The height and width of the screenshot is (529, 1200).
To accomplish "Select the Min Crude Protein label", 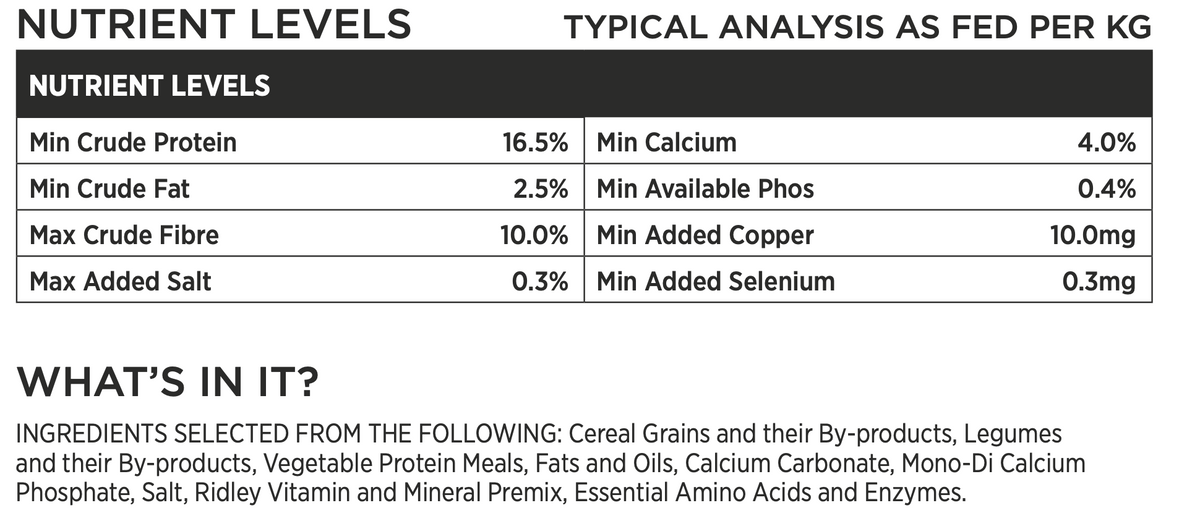I will 133,143.
